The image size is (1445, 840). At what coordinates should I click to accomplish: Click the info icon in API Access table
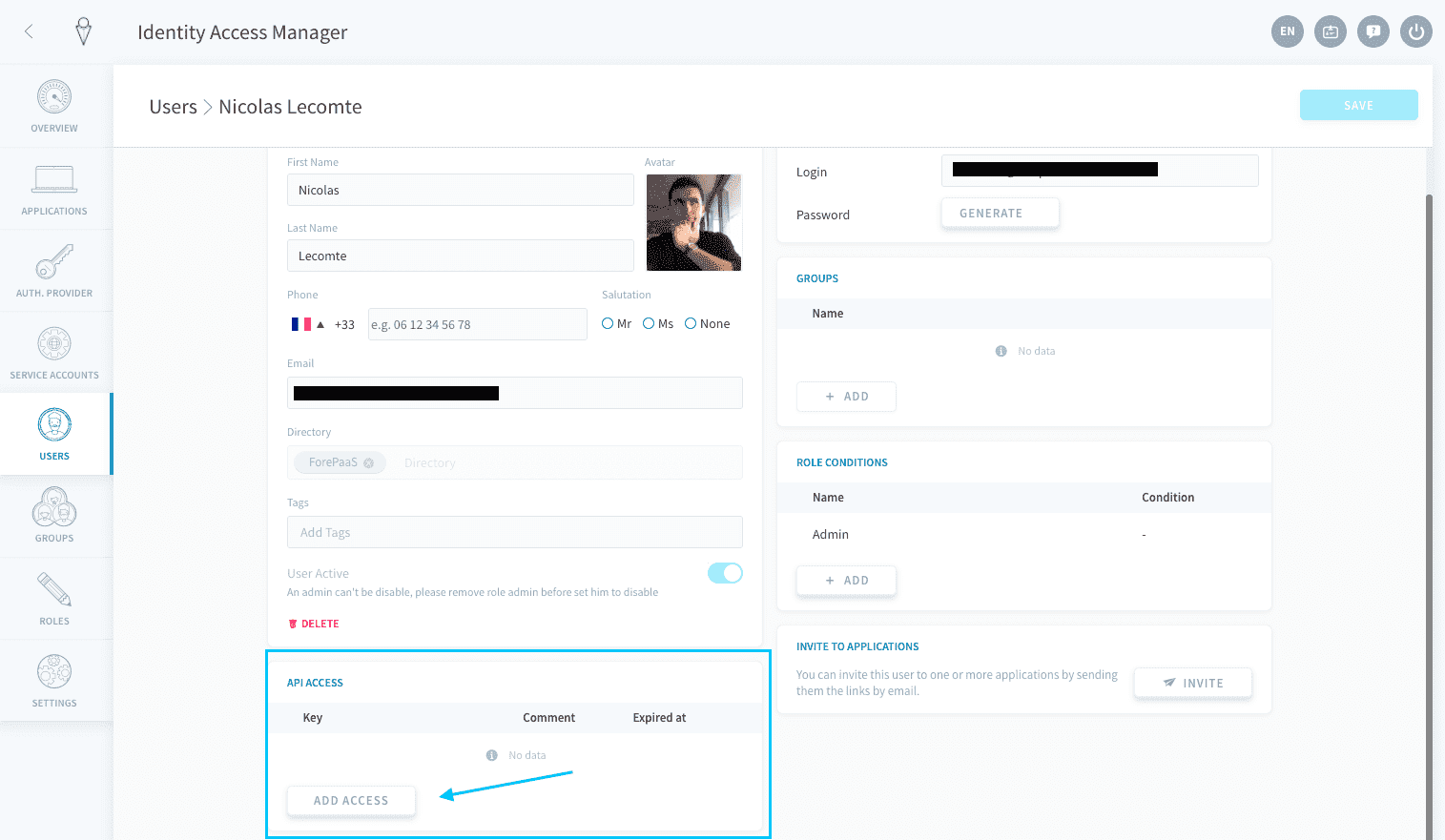click(491, 755)
